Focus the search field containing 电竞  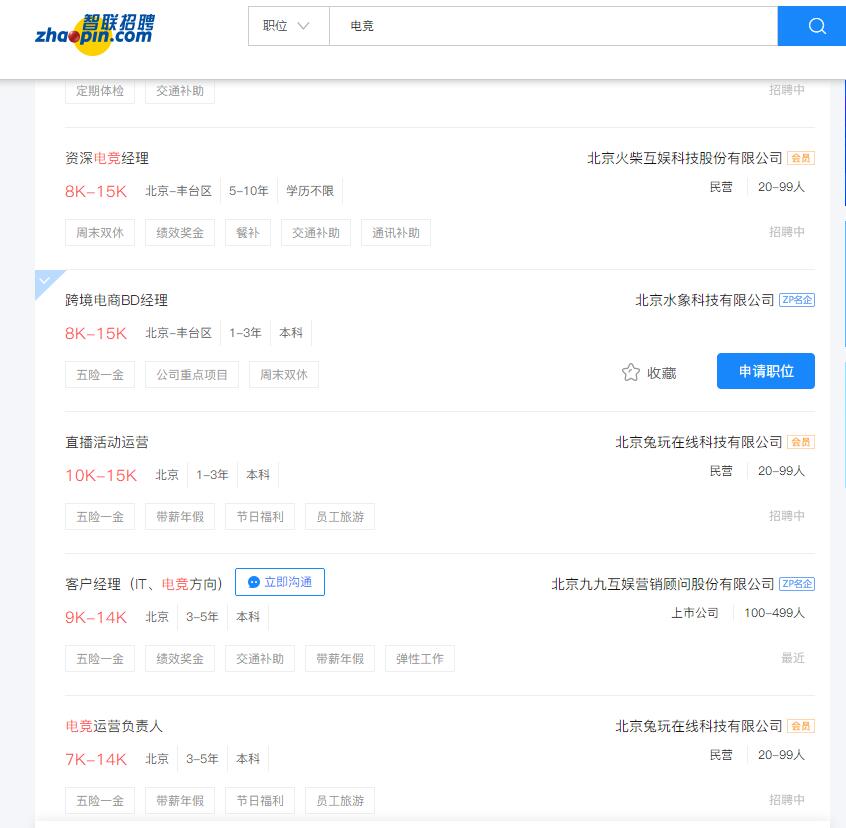(552, 26)
